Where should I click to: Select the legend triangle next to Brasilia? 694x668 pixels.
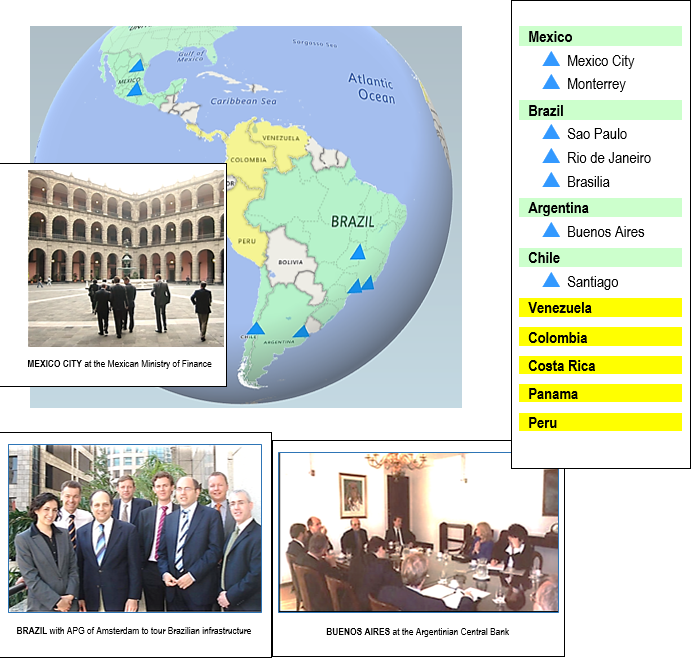550,181
